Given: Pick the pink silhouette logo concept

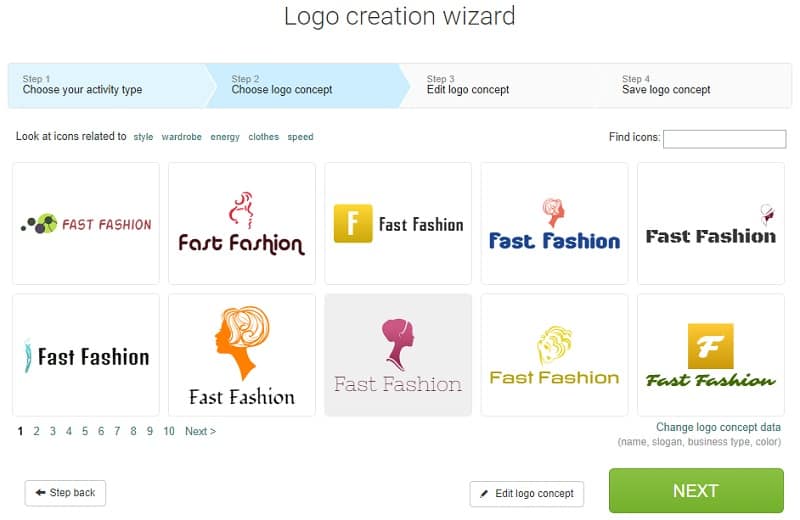Looking at the screenshot, I should point(398,355).
